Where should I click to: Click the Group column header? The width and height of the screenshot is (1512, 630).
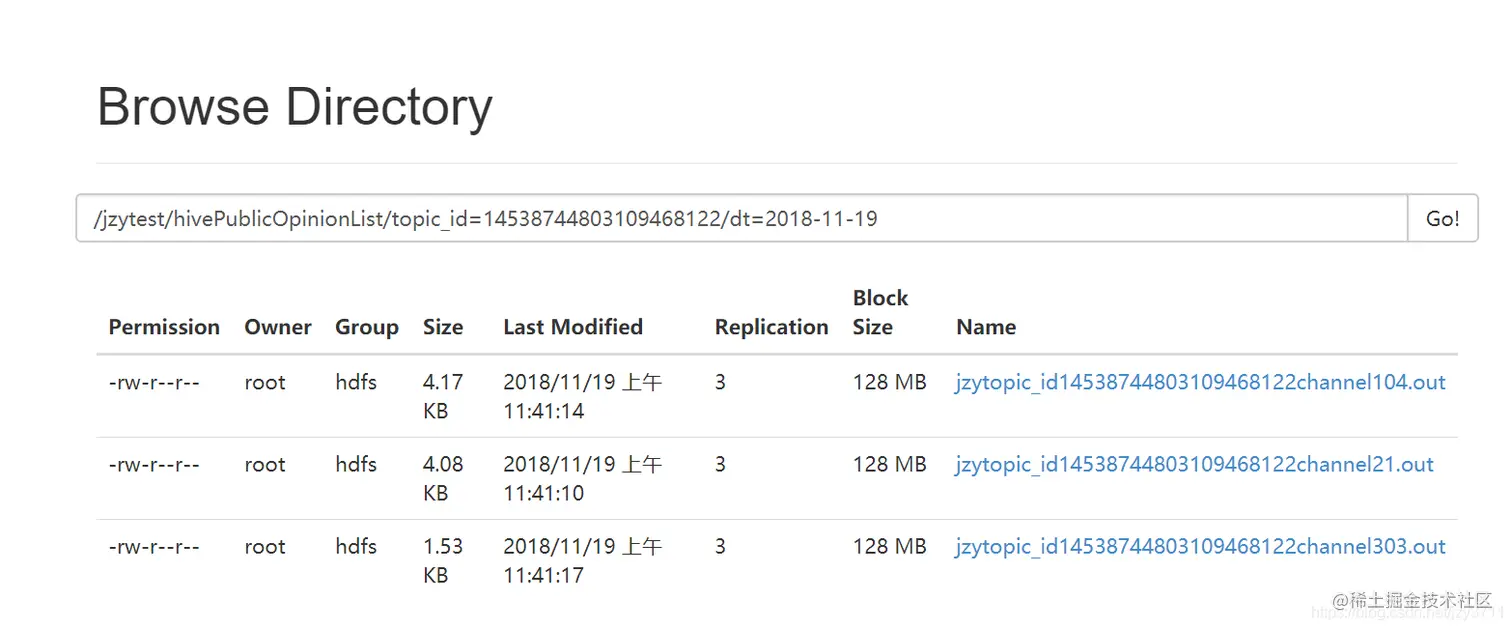pos(367,327)
